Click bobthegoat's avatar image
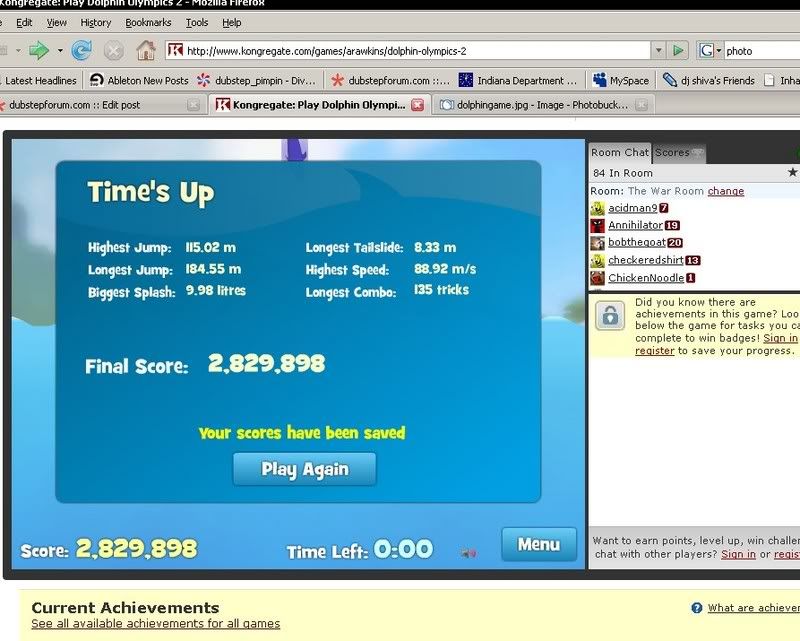Image resolution: width=800 pixels, height=641 pixels. click(597, 243)
